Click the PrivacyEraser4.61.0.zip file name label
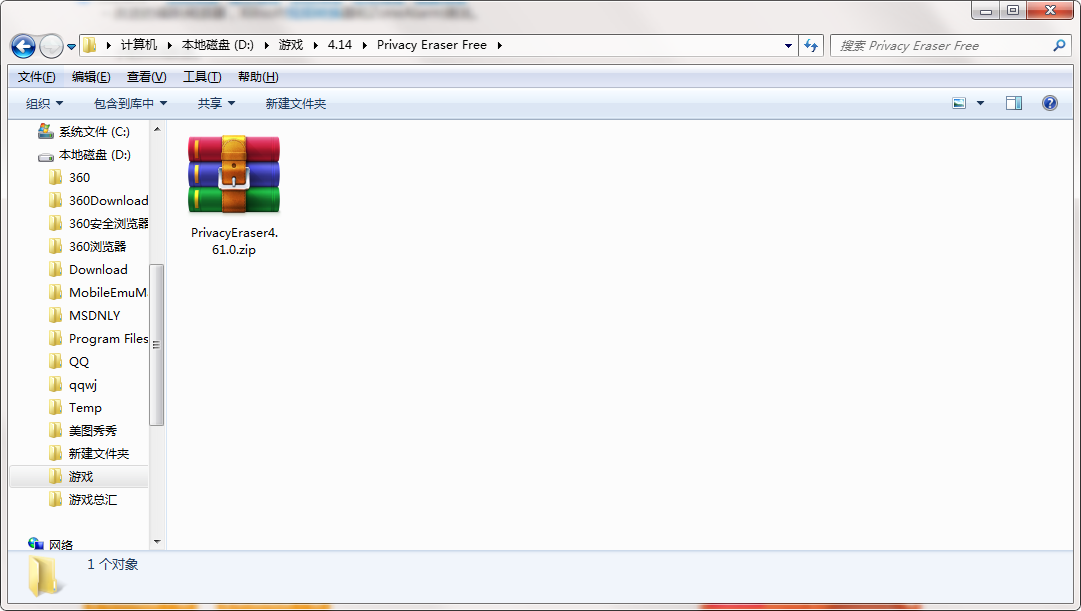 point(234,241)
